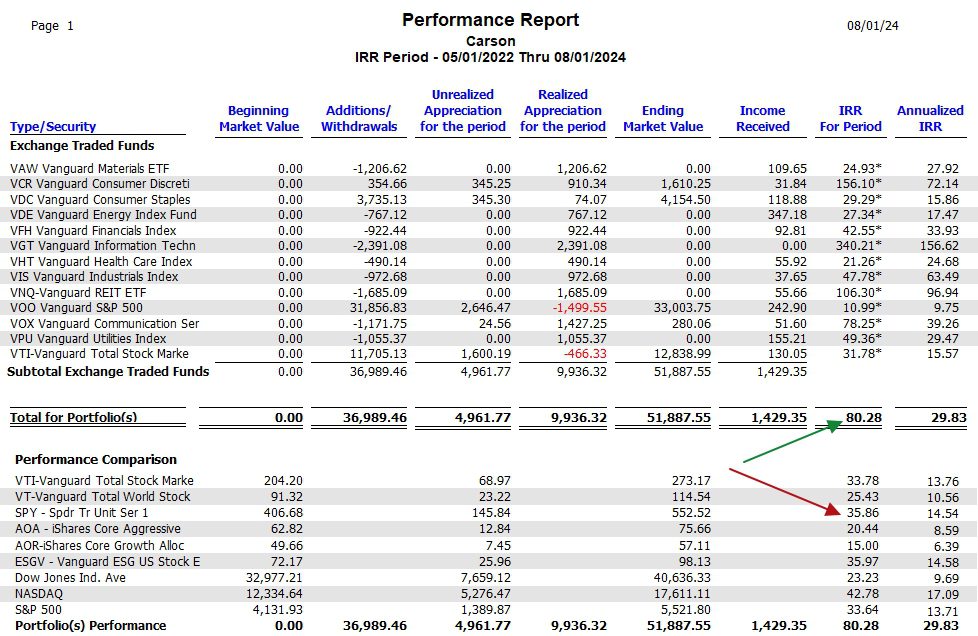Select VOX Vanguard Communication Ser row
Screen dimensions: 978x636
pyautogui.click(x=488, y=323)
